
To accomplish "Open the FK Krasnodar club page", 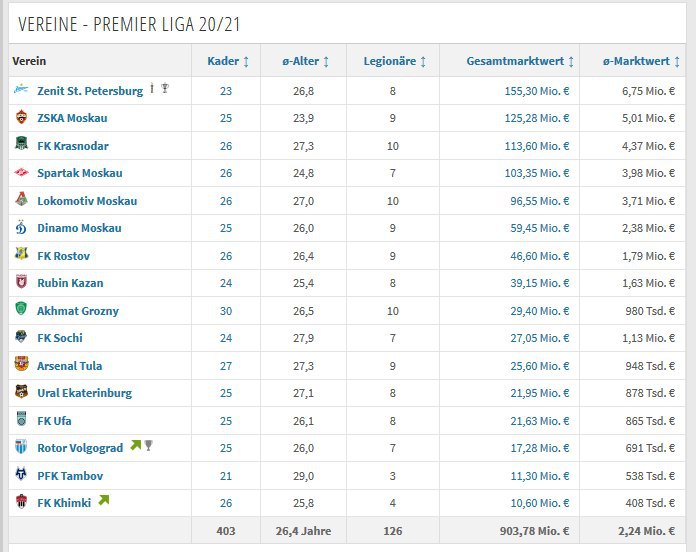I will (73, 146).
